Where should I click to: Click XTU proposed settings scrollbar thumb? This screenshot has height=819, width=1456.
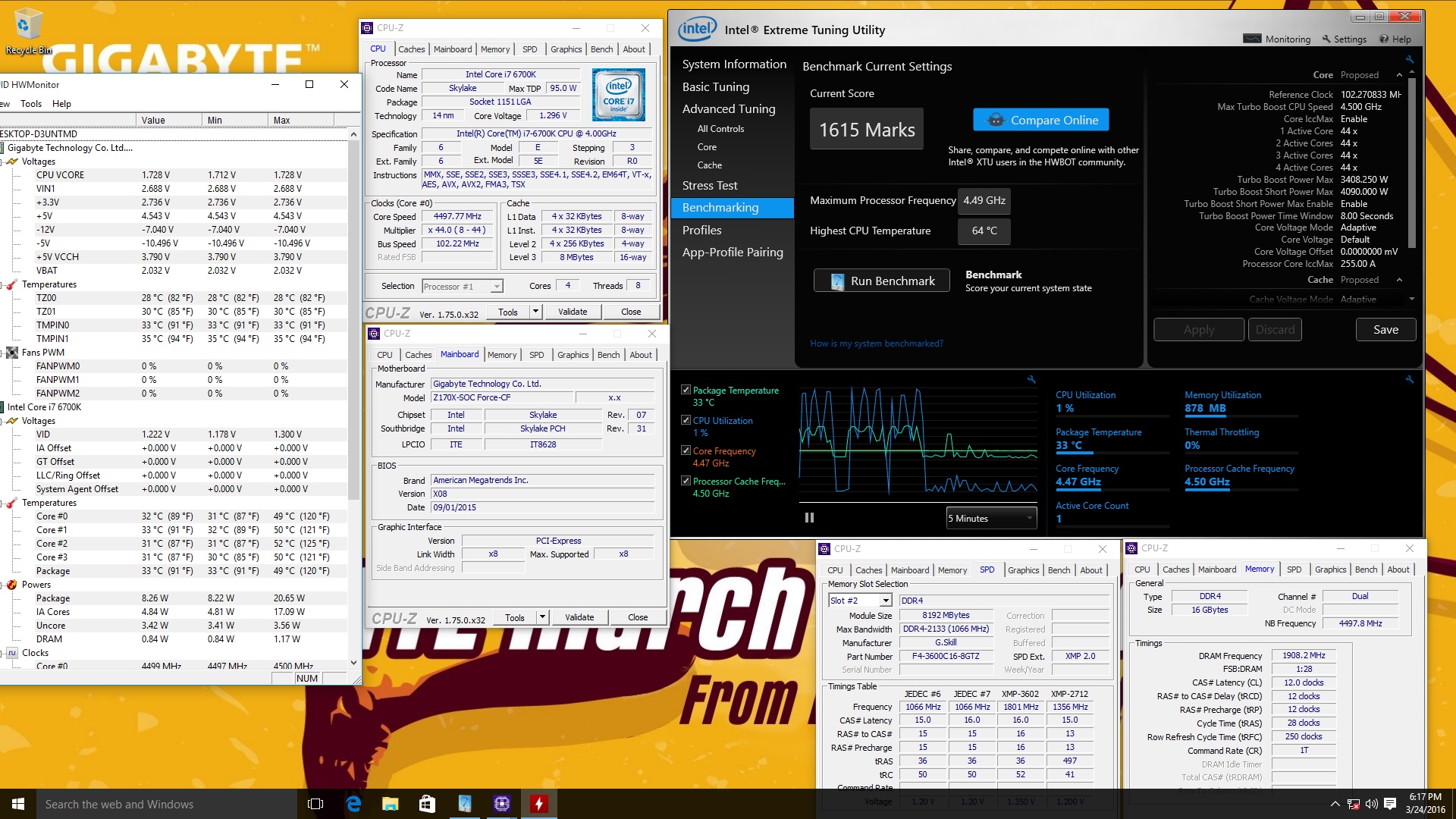click(x=1412, y=162)
